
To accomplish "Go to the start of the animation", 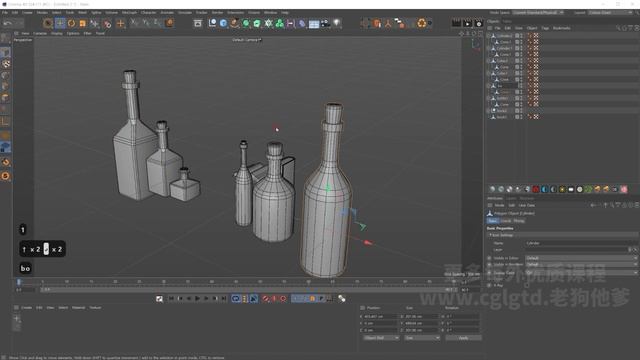I will pyautogui.click(x=171, y=299).
